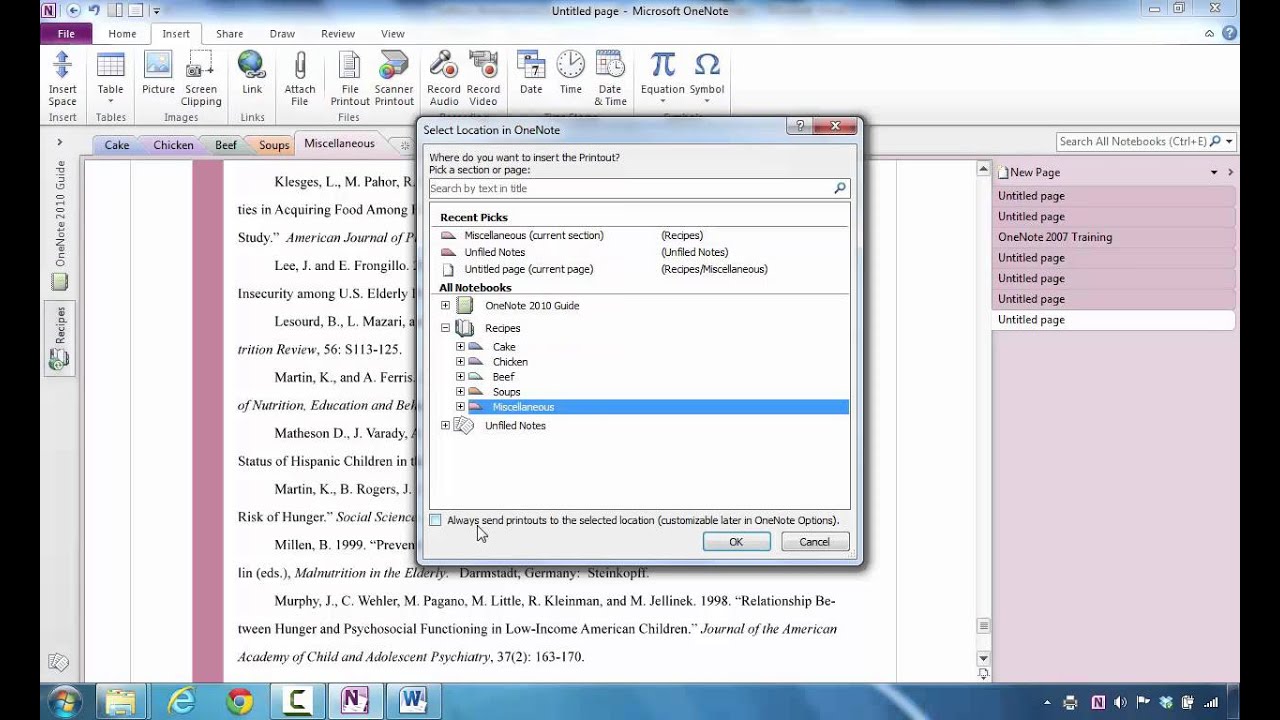Click the Equation pi icon
Image resolution: width=1280 pixels, height=720 pixels.
coord(663,66)
